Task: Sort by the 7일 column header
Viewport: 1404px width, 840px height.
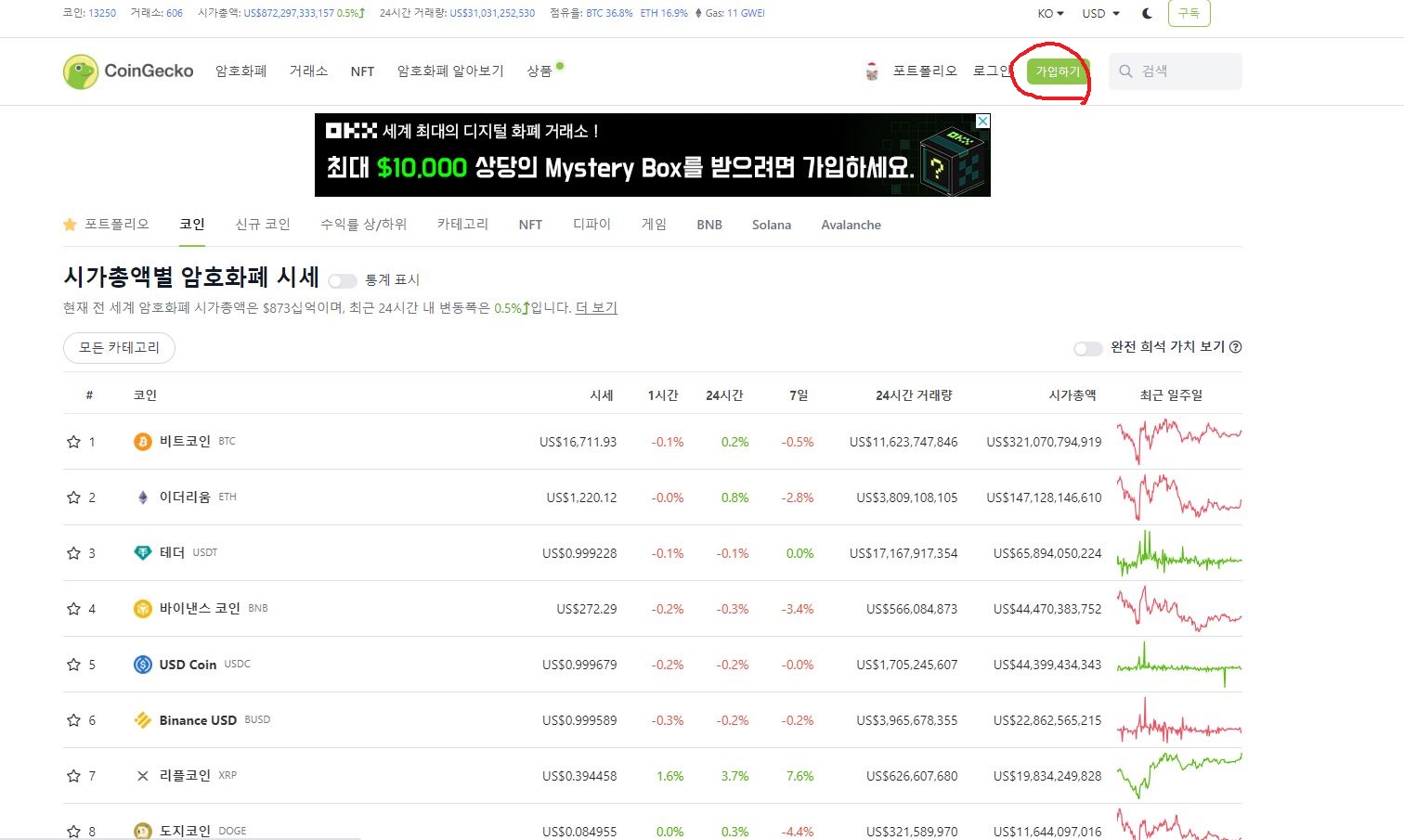Action: coord(799,395)
